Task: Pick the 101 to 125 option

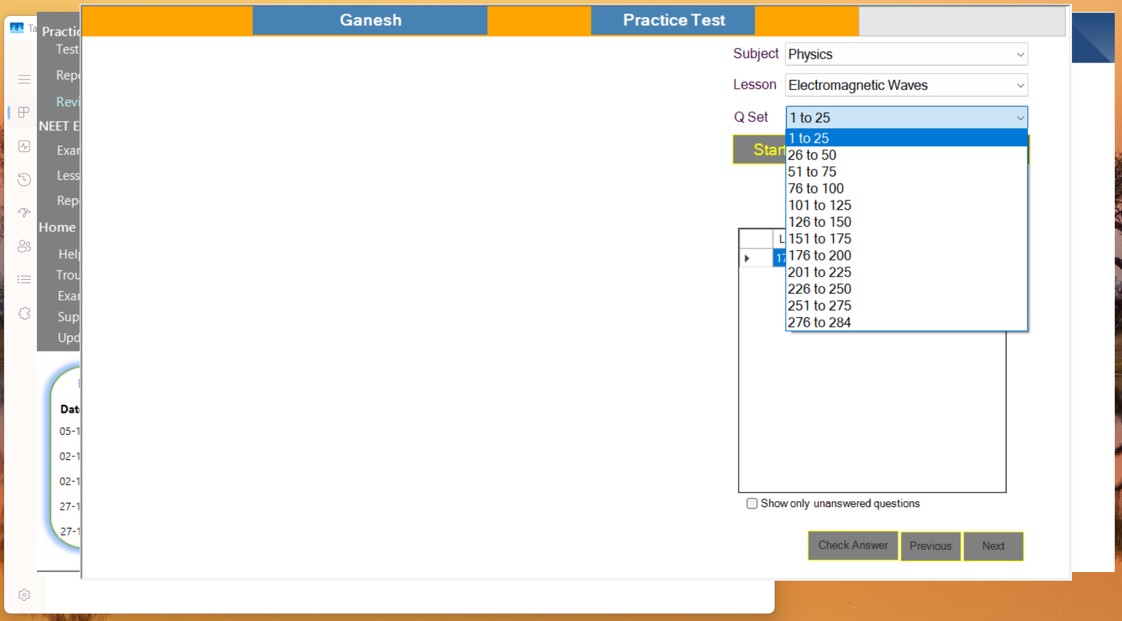Action: click(819, 205)
